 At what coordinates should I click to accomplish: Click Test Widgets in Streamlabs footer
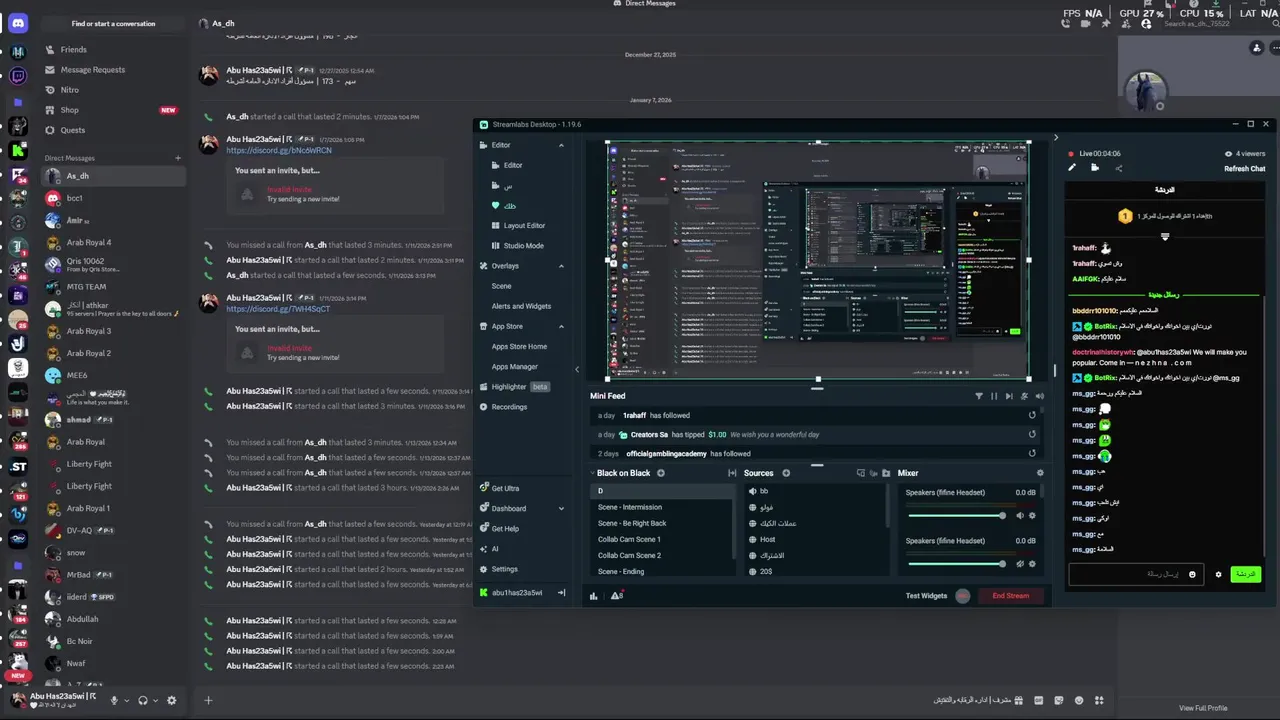[926, 596]
